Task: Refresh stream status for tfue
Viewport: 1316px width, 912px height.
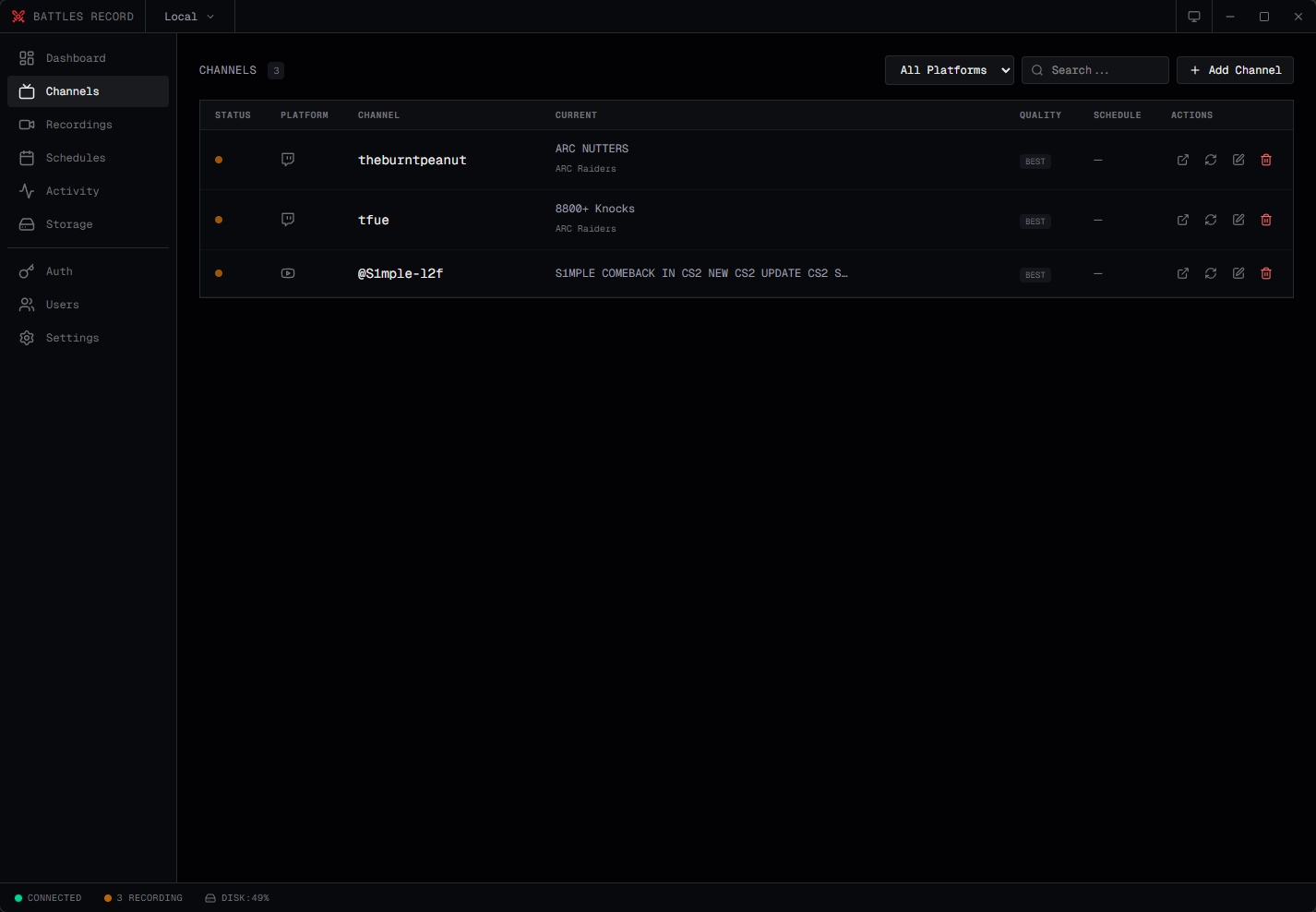Action: 1210,220
